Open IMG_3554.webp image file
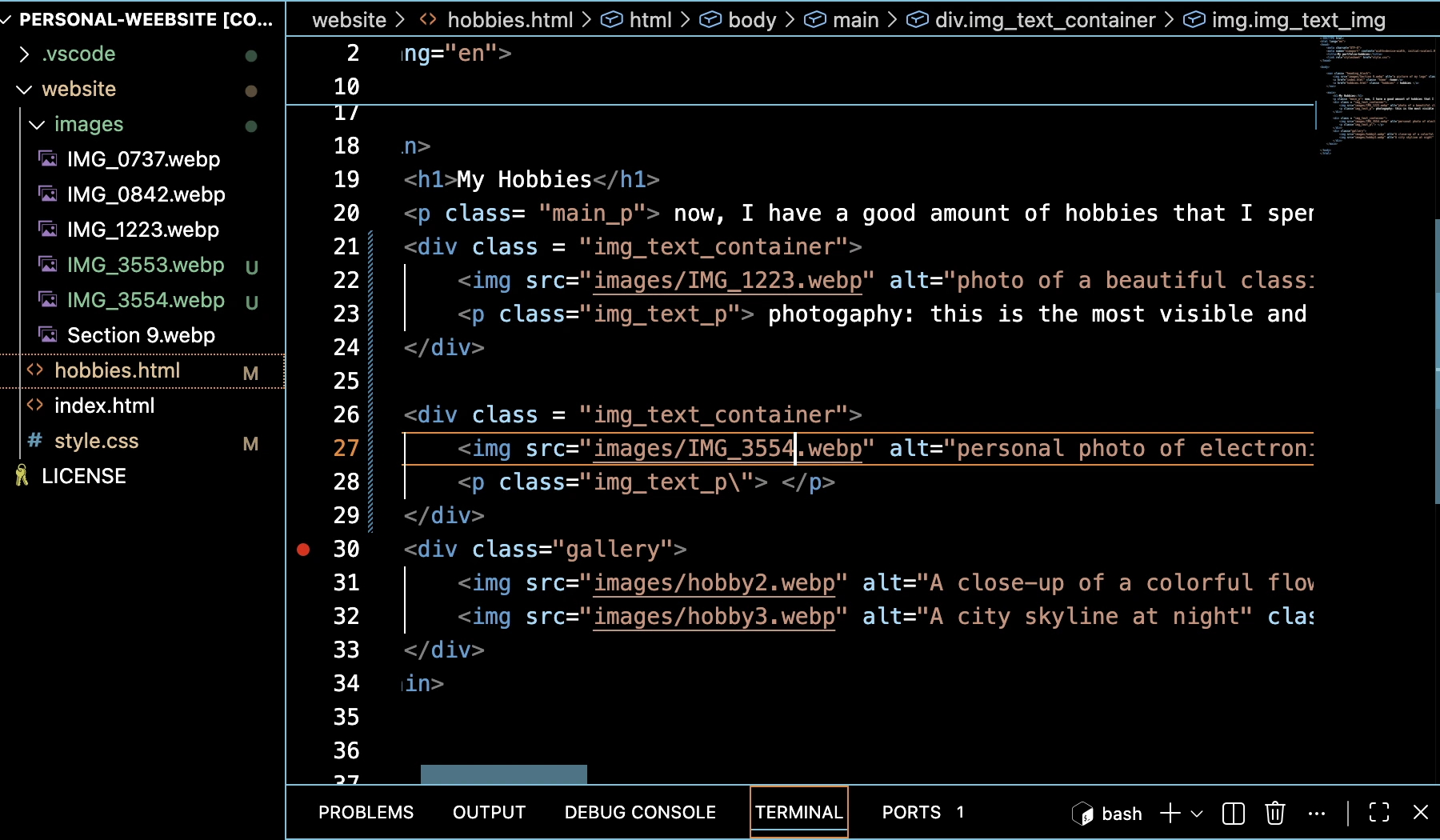 (146, 300)
